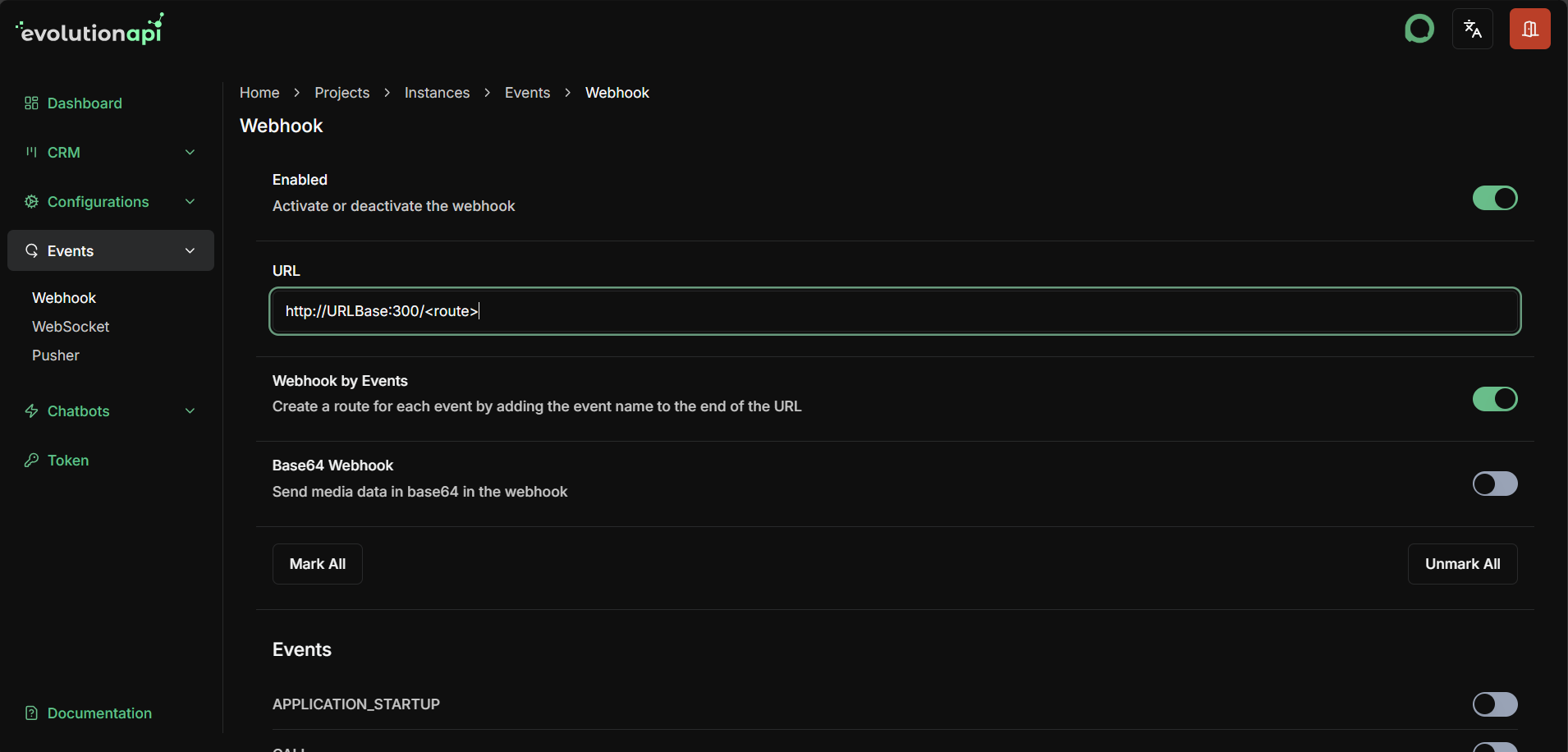Select the Dashboard sidebar icon
This screenshot has width=1568, height=752.
tap(31, 103)
